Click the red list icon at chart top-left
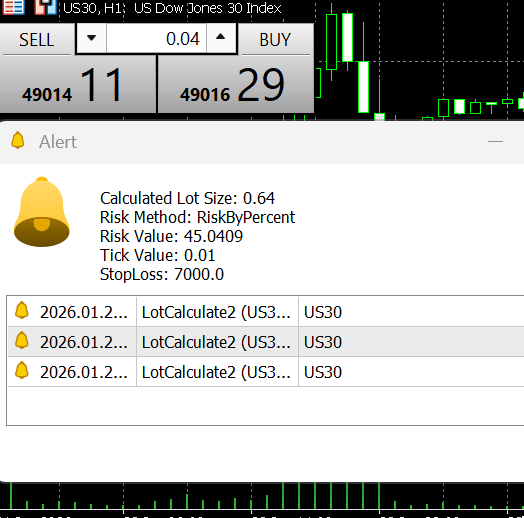This screenshot has height=518, width=524. [x=13, y=7]
